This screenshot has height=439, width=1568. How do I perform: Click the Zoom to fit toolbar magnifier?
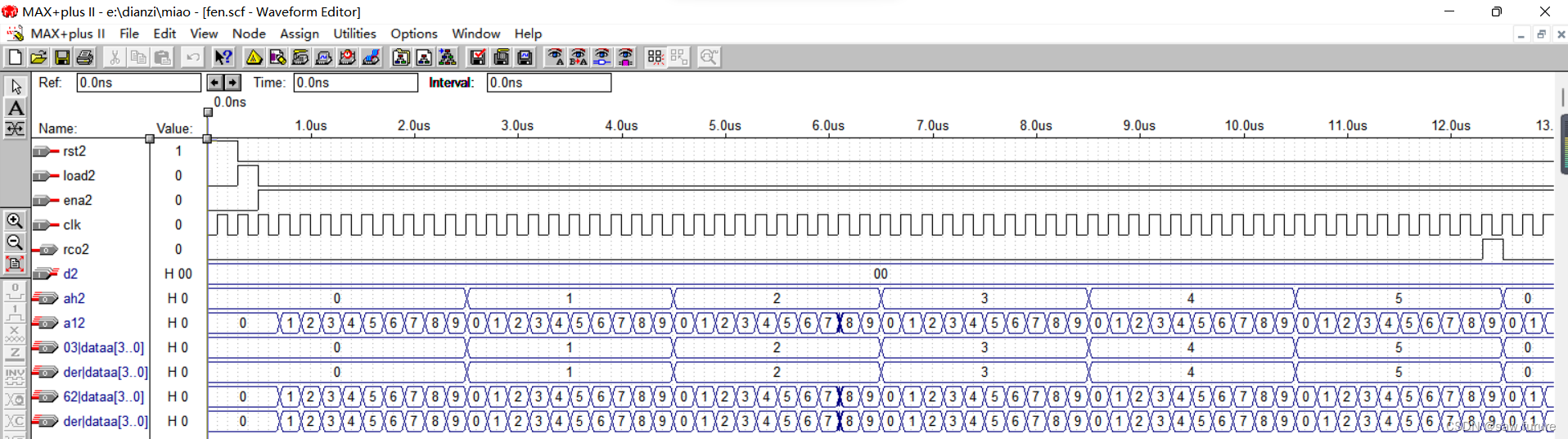click(x=709, y=57)
